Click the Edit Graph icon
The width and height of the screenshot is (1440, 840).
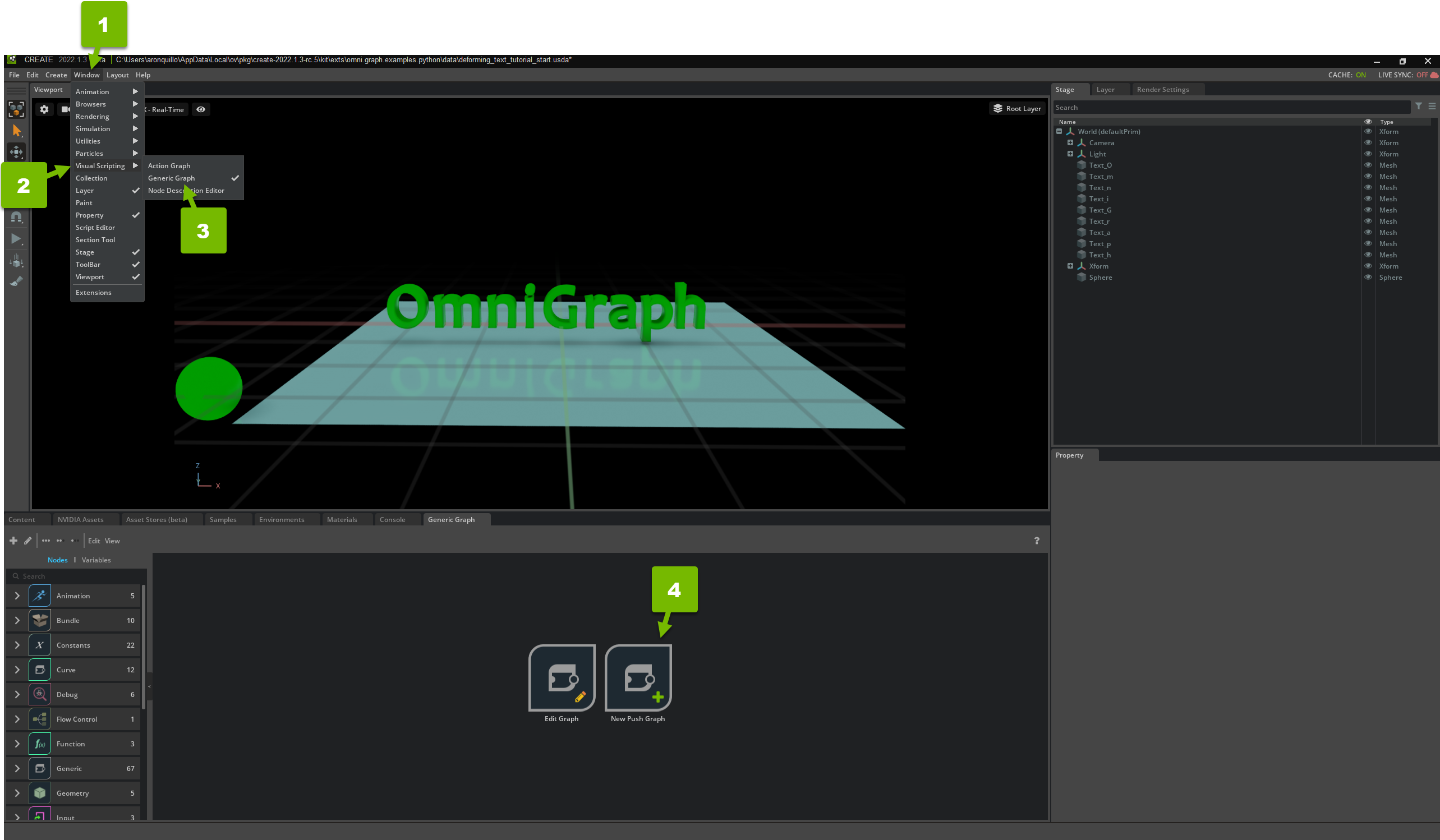(561, 677)
